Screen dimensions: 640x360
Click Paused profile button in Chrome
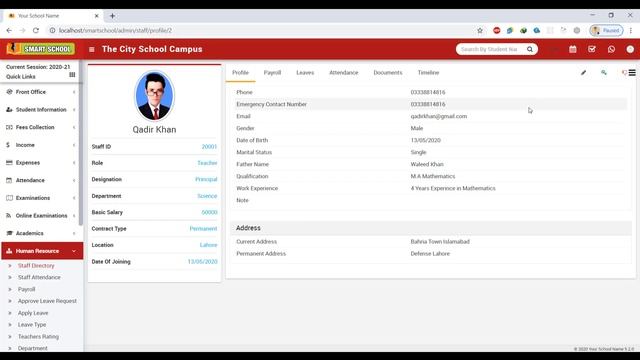point(606,31)
